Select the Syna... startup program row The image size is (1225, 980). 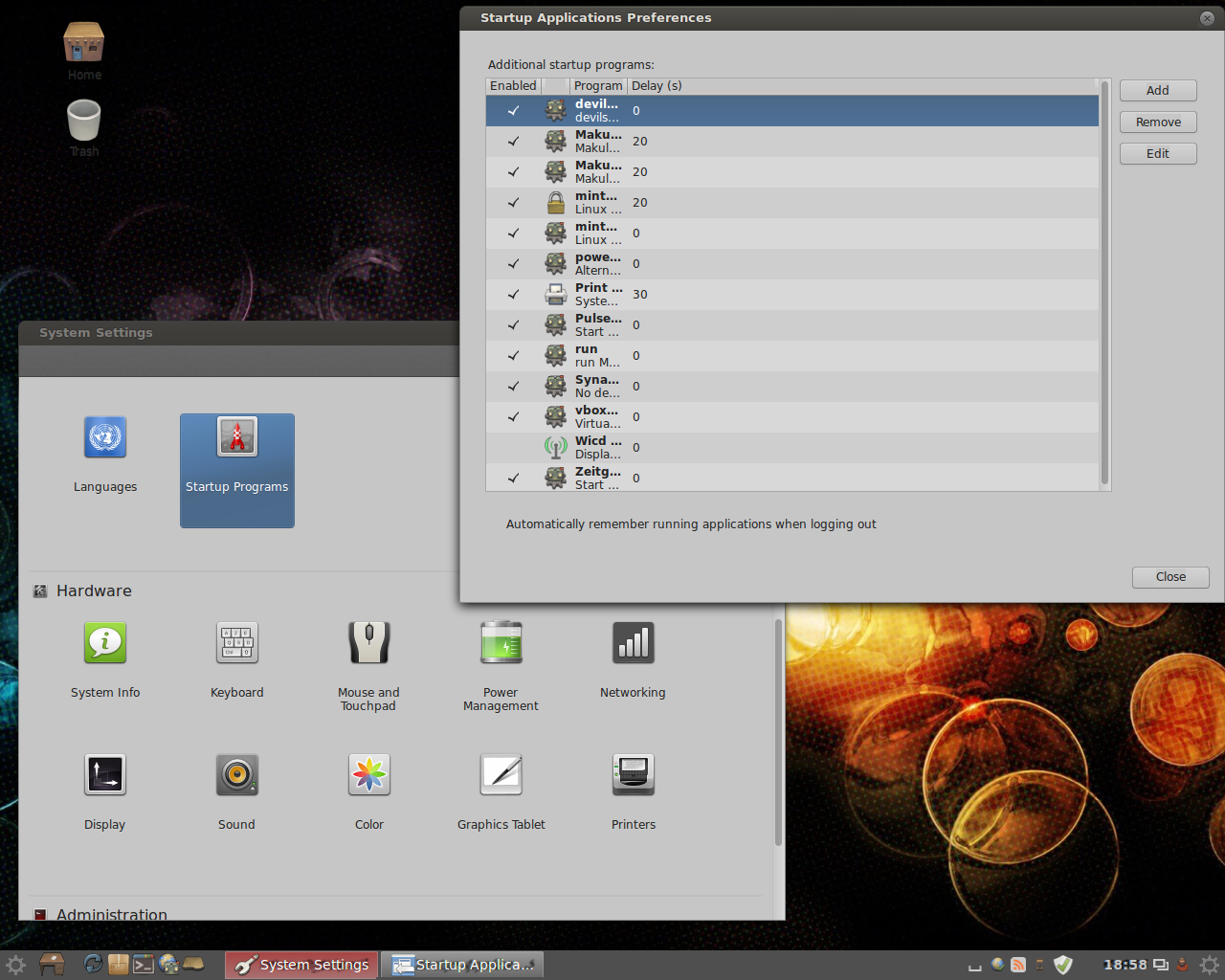point(792,386)
